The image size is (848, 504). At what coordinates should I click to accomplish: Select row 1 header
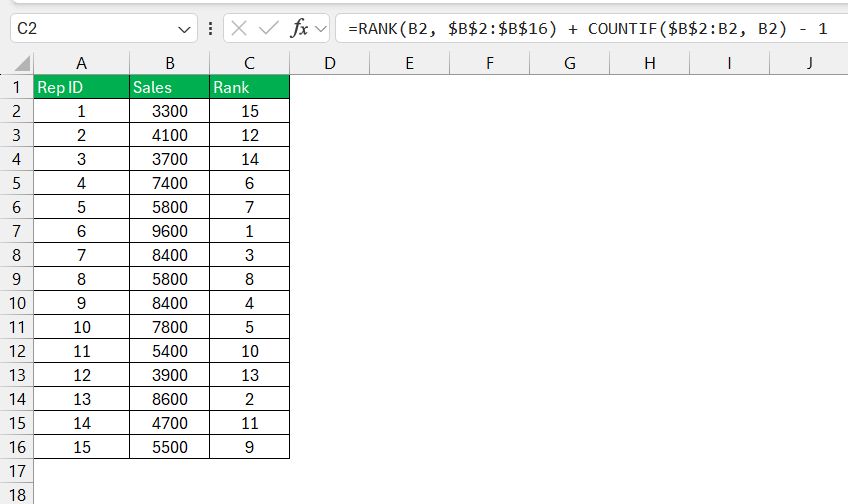click(x=17, y=87)
